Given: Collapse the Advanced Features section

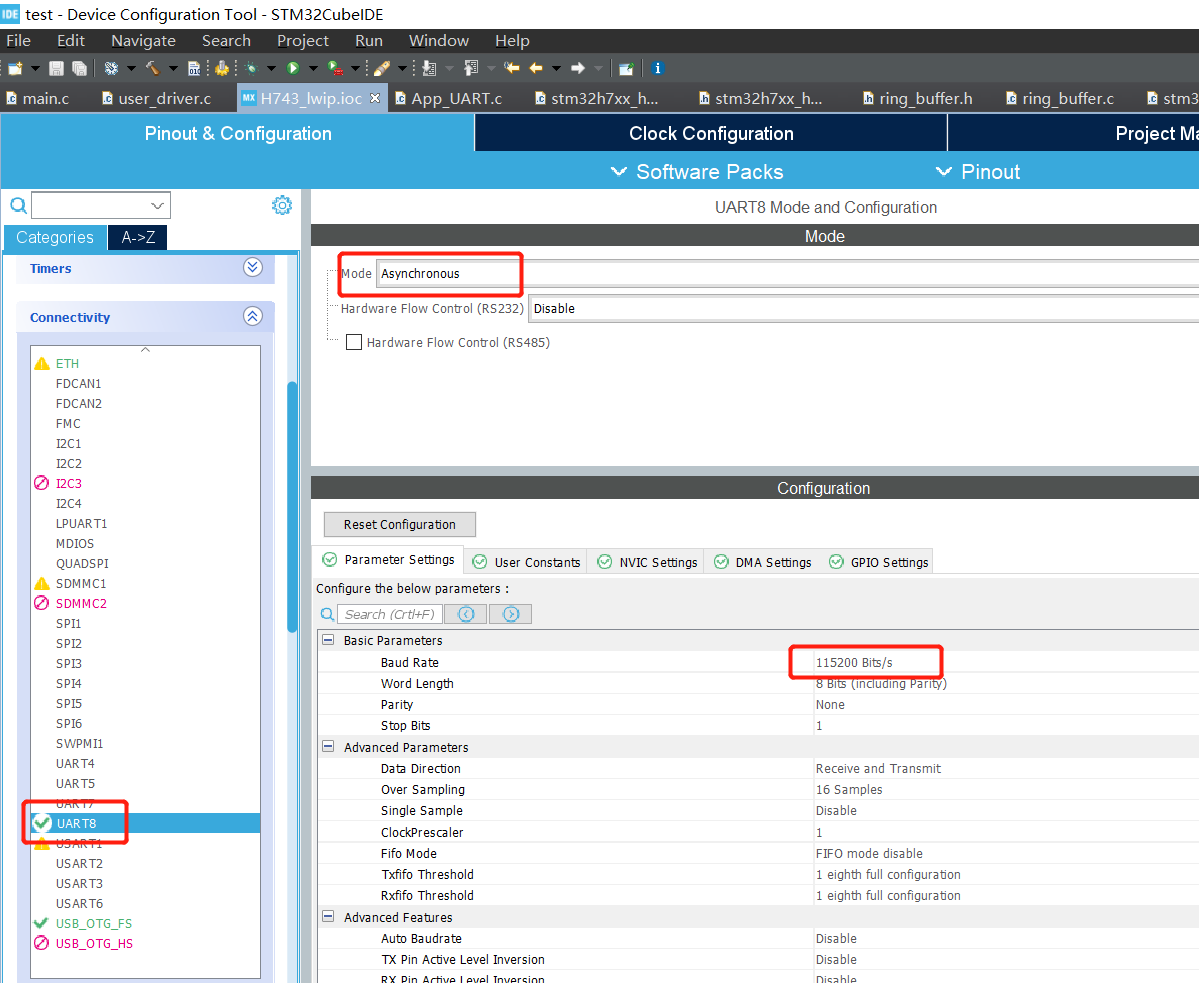Looking at the screenshot, I should coord(328,916).
